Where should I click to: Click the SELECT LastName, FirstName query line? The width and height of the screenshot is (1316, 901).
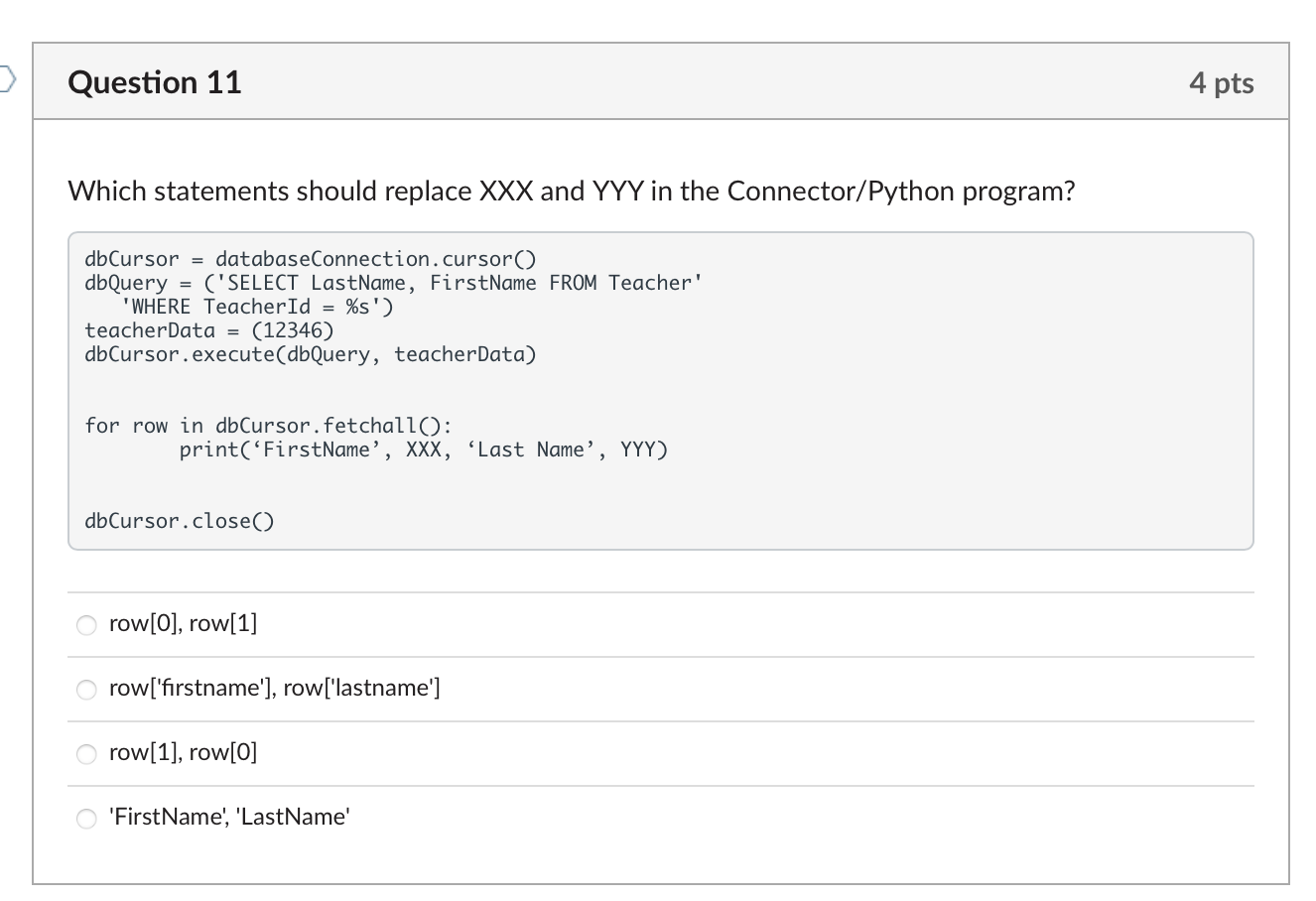393,283
